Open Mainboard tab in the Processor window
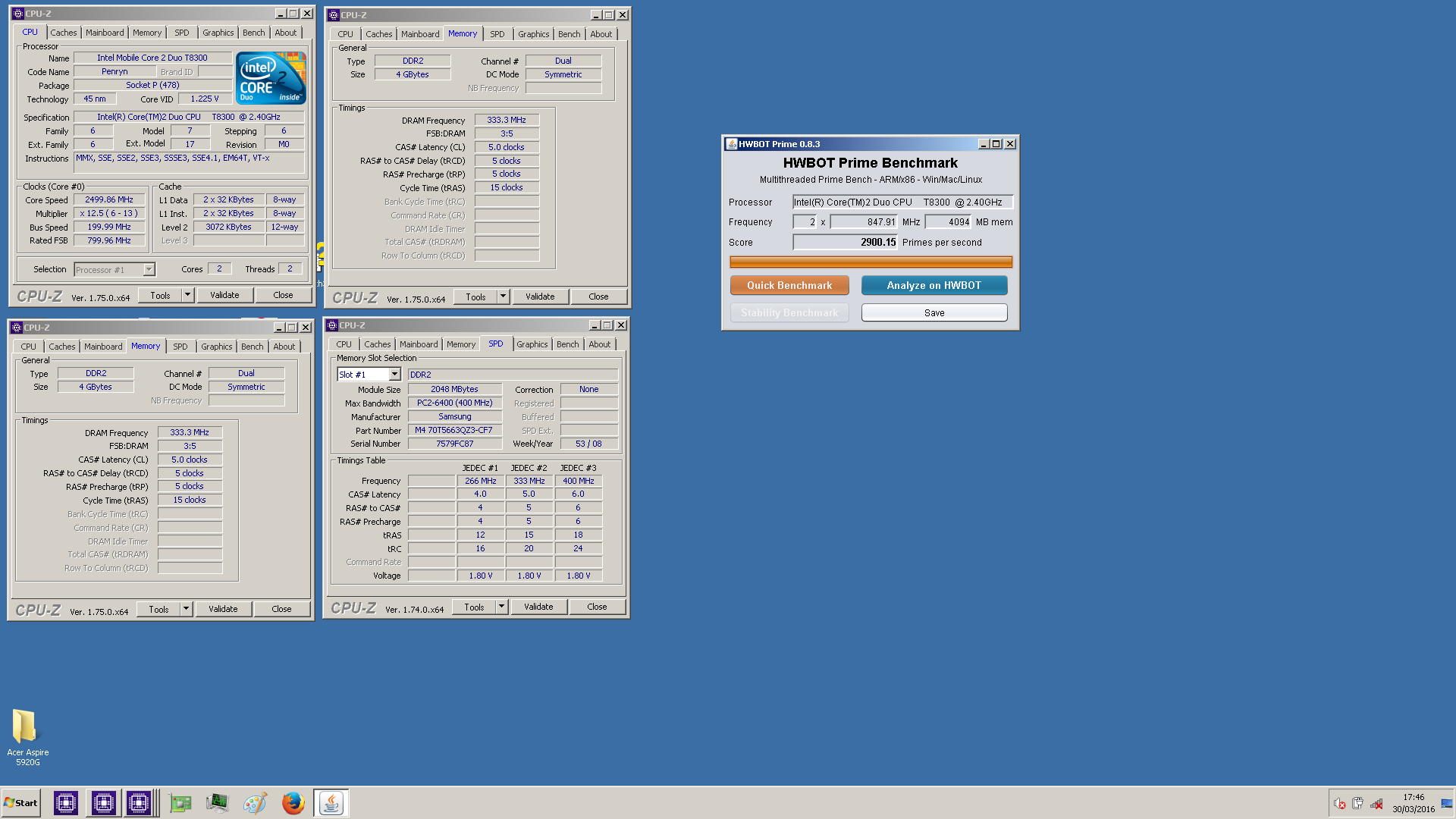The width and height of the screenshot is (1456, 819). point(105,33)
